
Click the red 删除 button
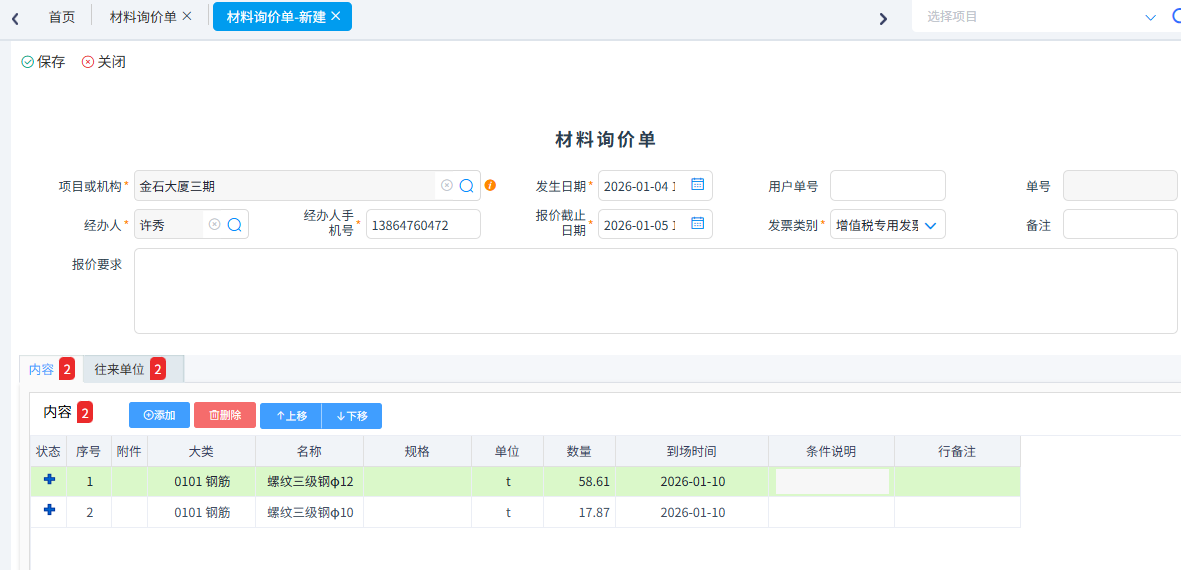pyautogui.click(x=225, y=415)
